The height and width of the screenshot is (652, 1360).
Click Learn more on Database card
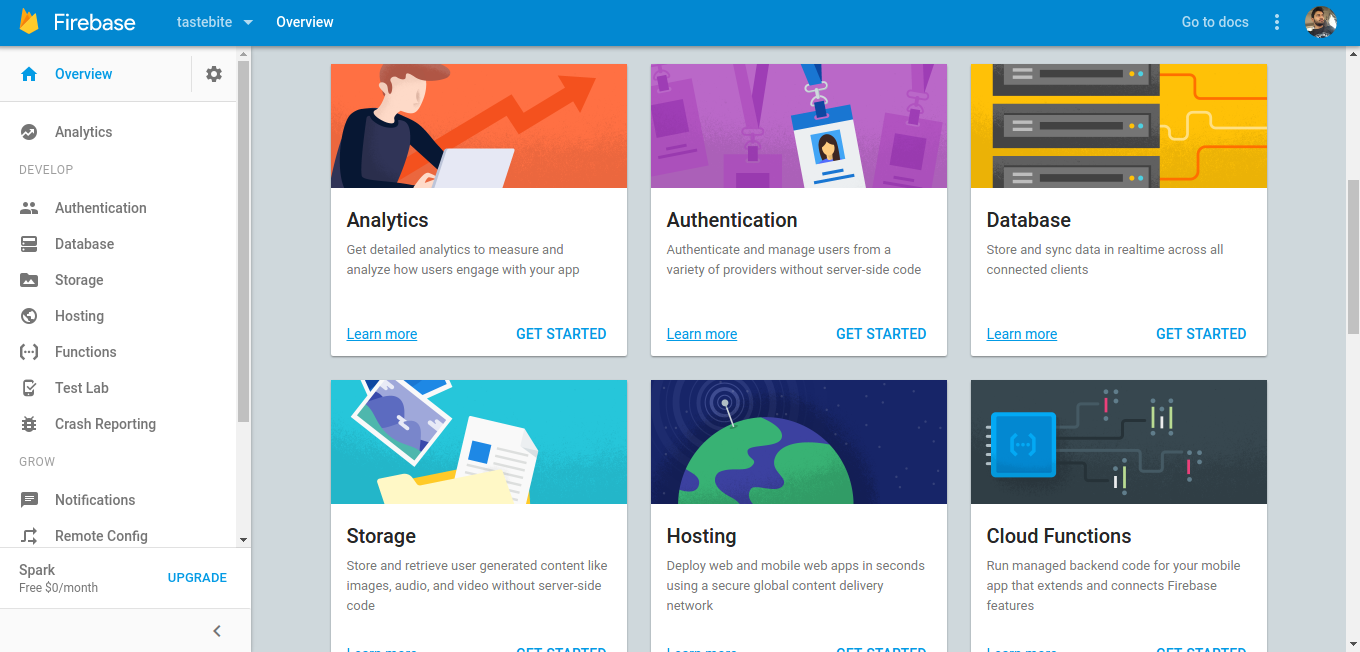[x=1022, y=334]
